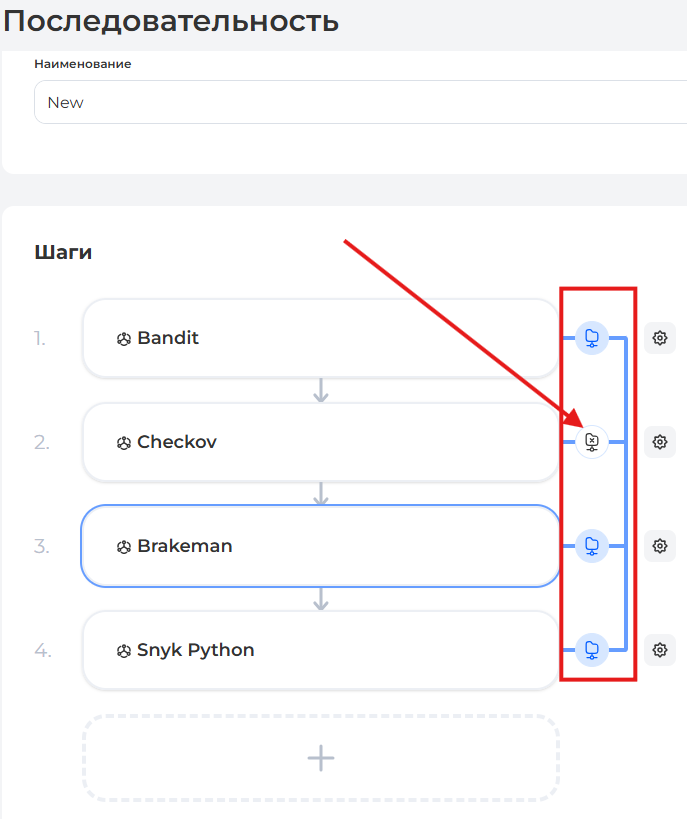This screenshot has width=687, height=819.
Task: Select the Snyk Python step name
Action: pos(196,650)
